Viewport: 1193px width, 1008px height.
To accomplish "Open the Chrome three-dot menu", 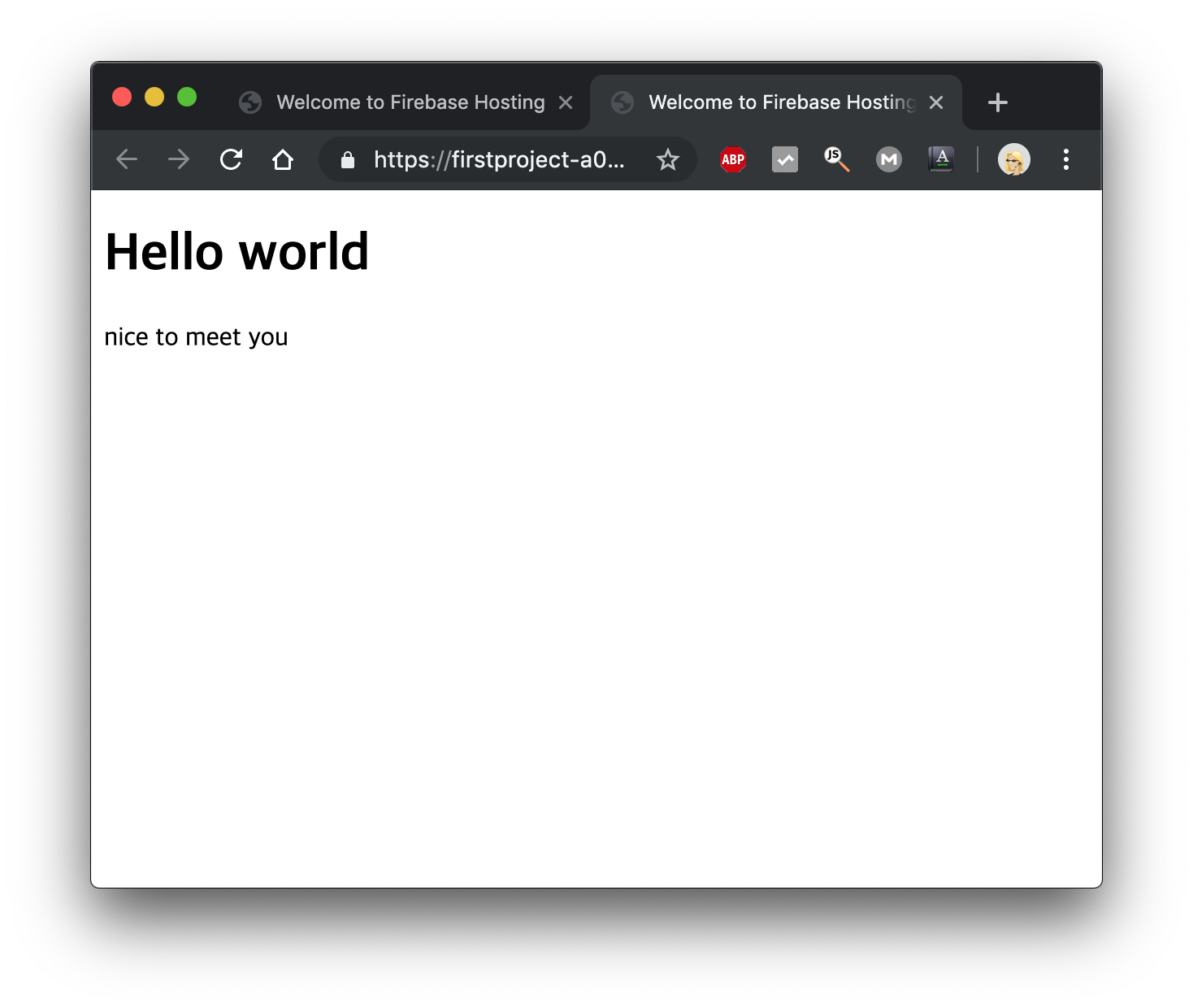I will coord(1066,159).
